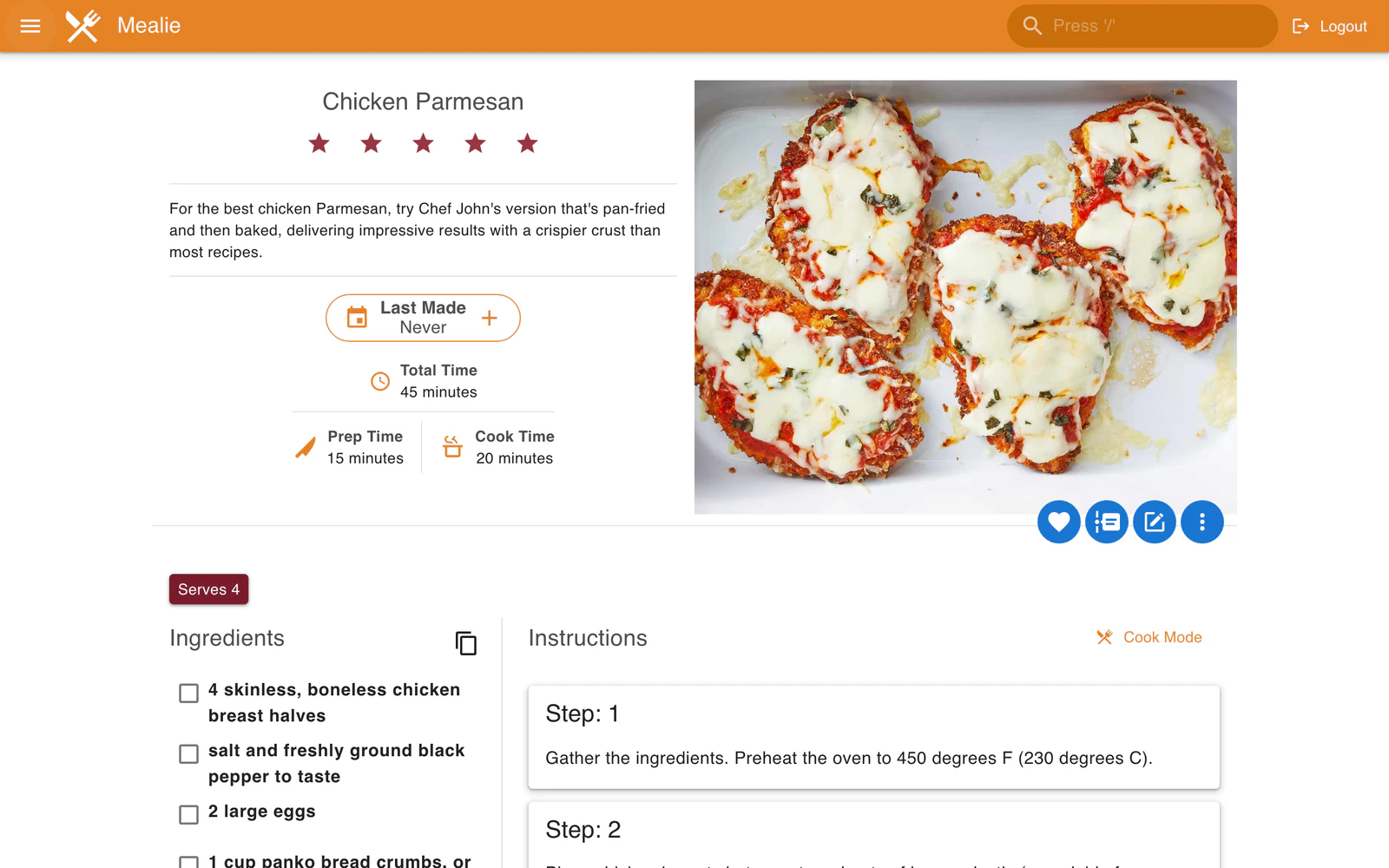The height and width of the screenshot is (868, 1389).
Task: Check the panko bread crumbs ingredient
Action: tap(188, 862)
